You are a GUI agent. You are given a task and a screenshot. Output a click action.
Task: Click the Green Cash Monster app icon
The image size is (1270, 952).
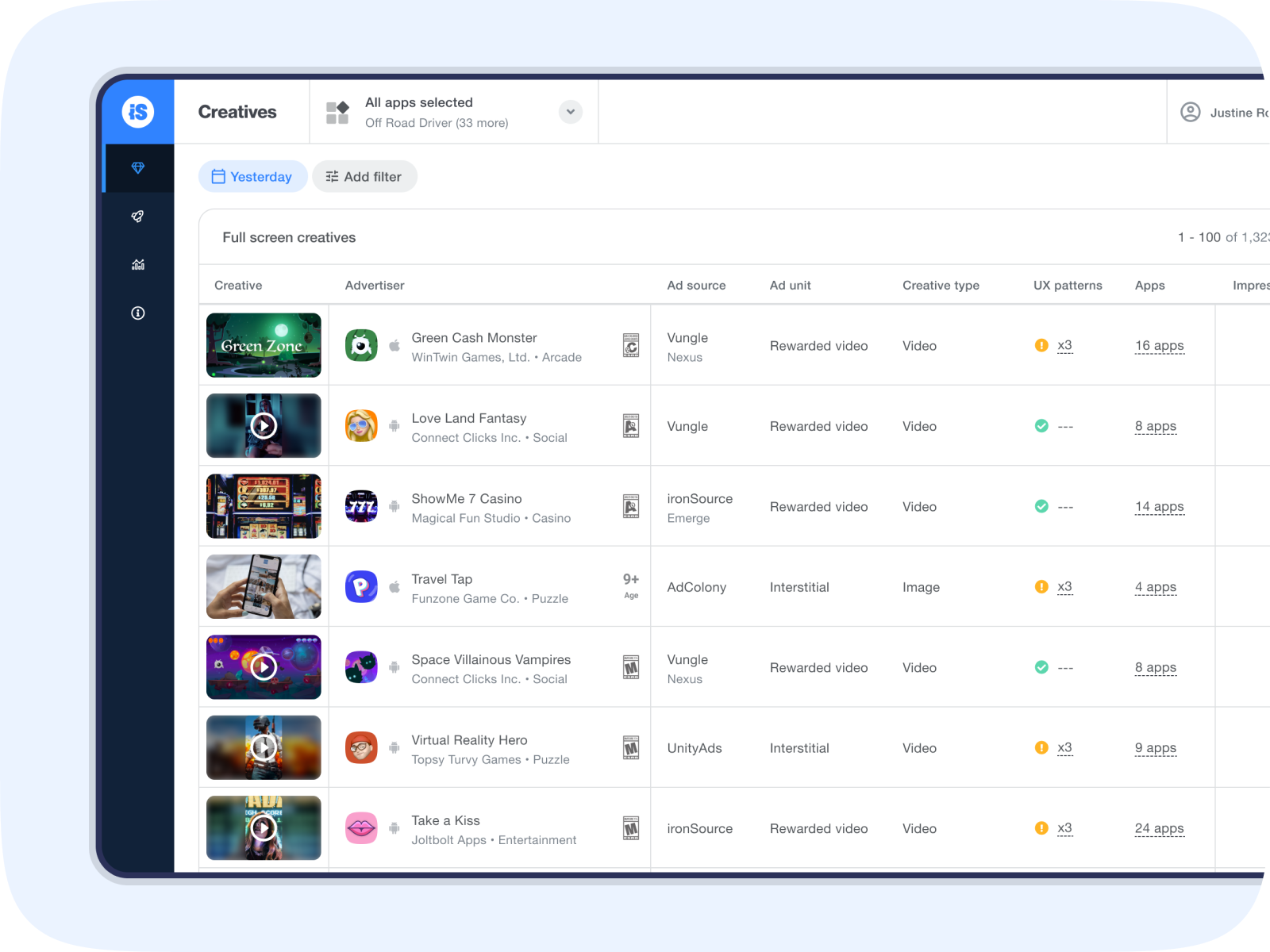tap(361, 345)
